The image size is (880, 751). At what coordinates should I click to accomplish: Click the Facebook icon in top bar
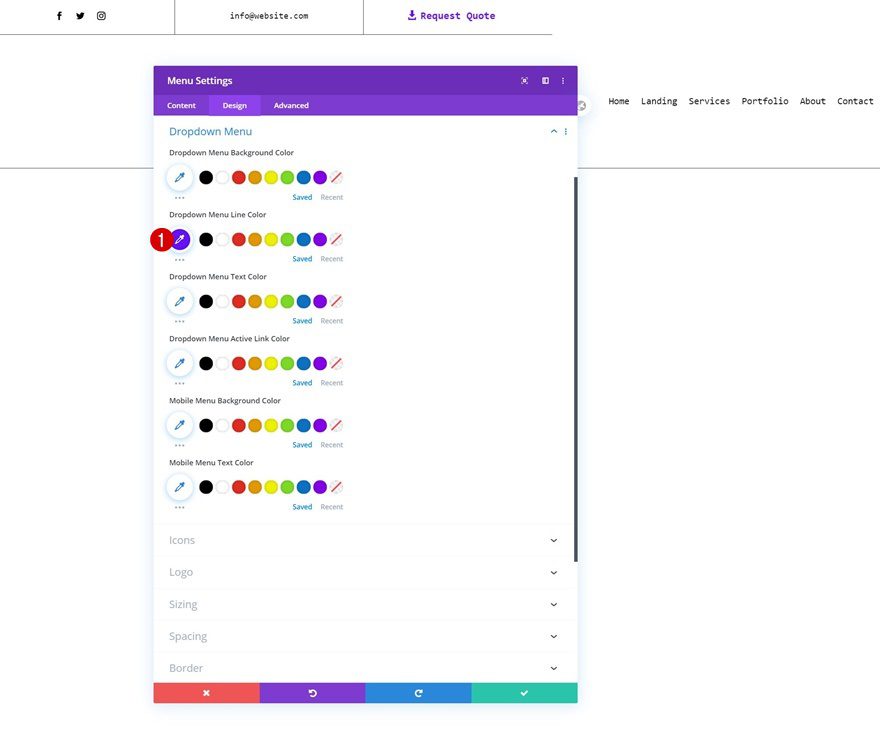(59, 16)
